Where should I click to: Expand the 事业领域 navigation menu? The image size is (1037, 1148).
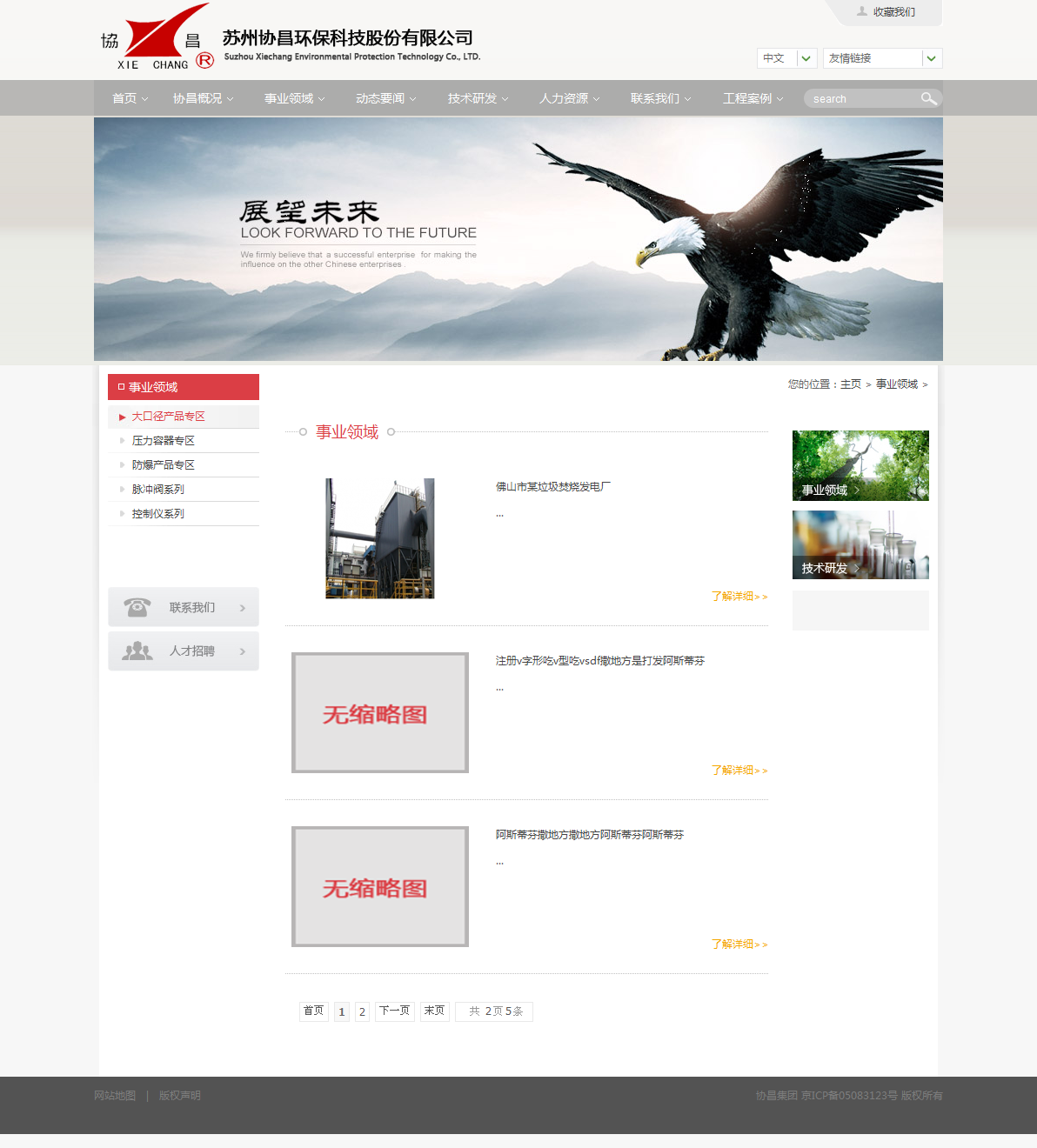294,98
